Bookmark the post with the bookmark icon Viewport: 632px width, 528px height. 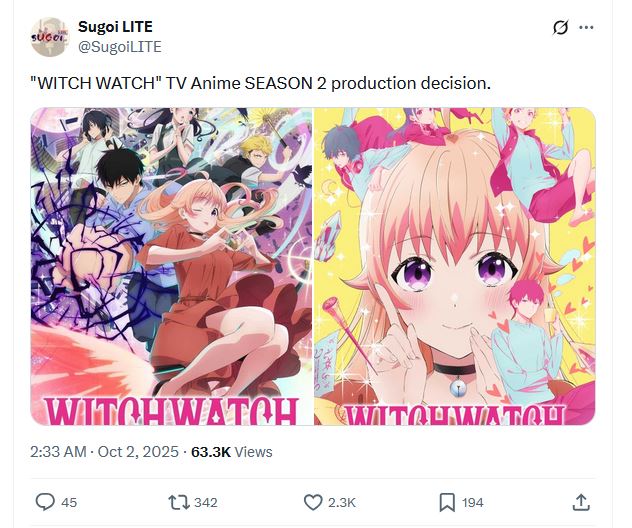point(447,502)
